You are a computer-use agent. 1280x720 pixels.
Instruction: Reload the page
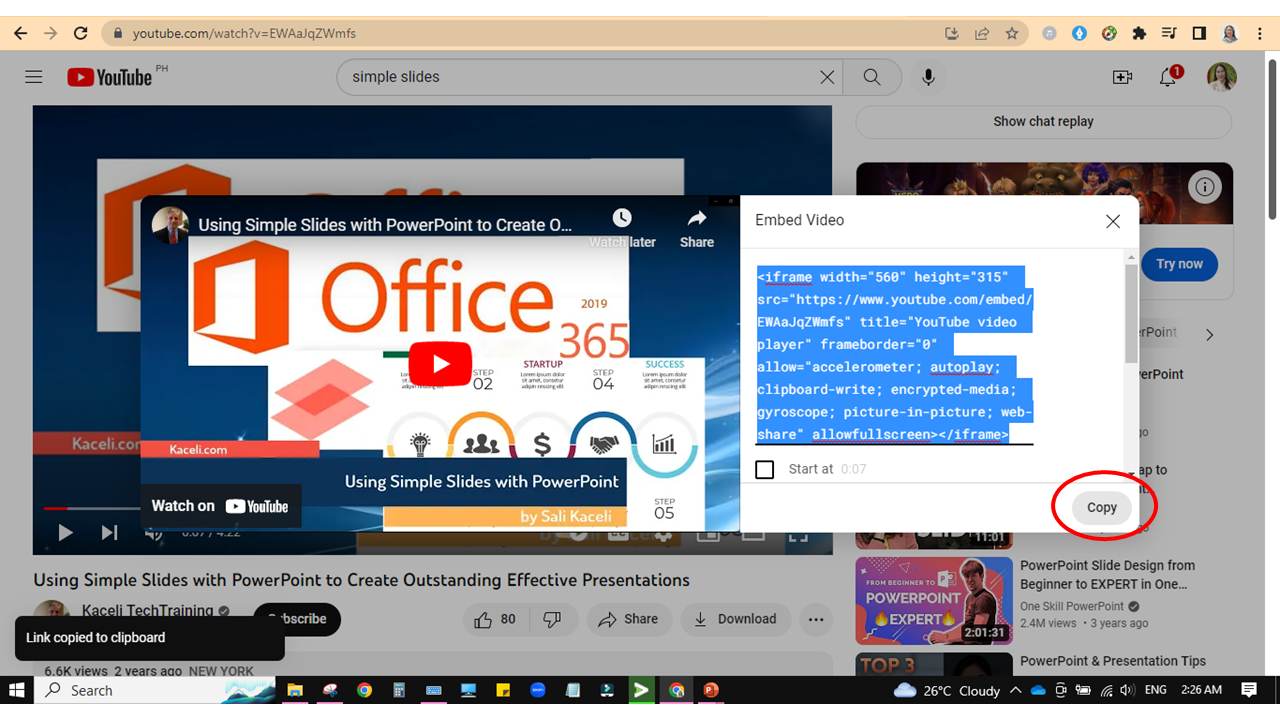(x=81, y=33)
